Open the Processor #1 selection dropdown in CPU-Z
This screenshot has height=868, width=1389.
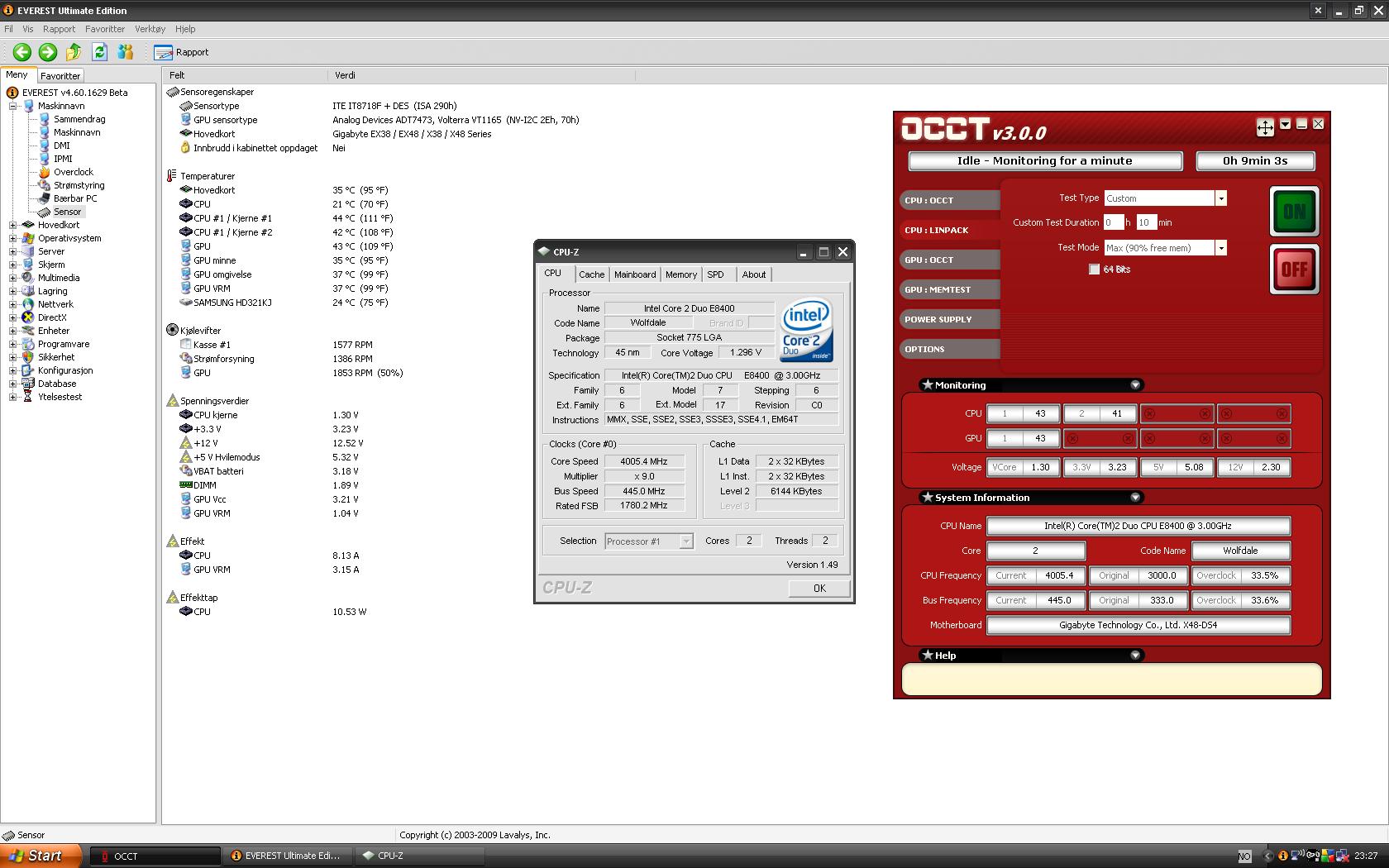click(685, 541)
